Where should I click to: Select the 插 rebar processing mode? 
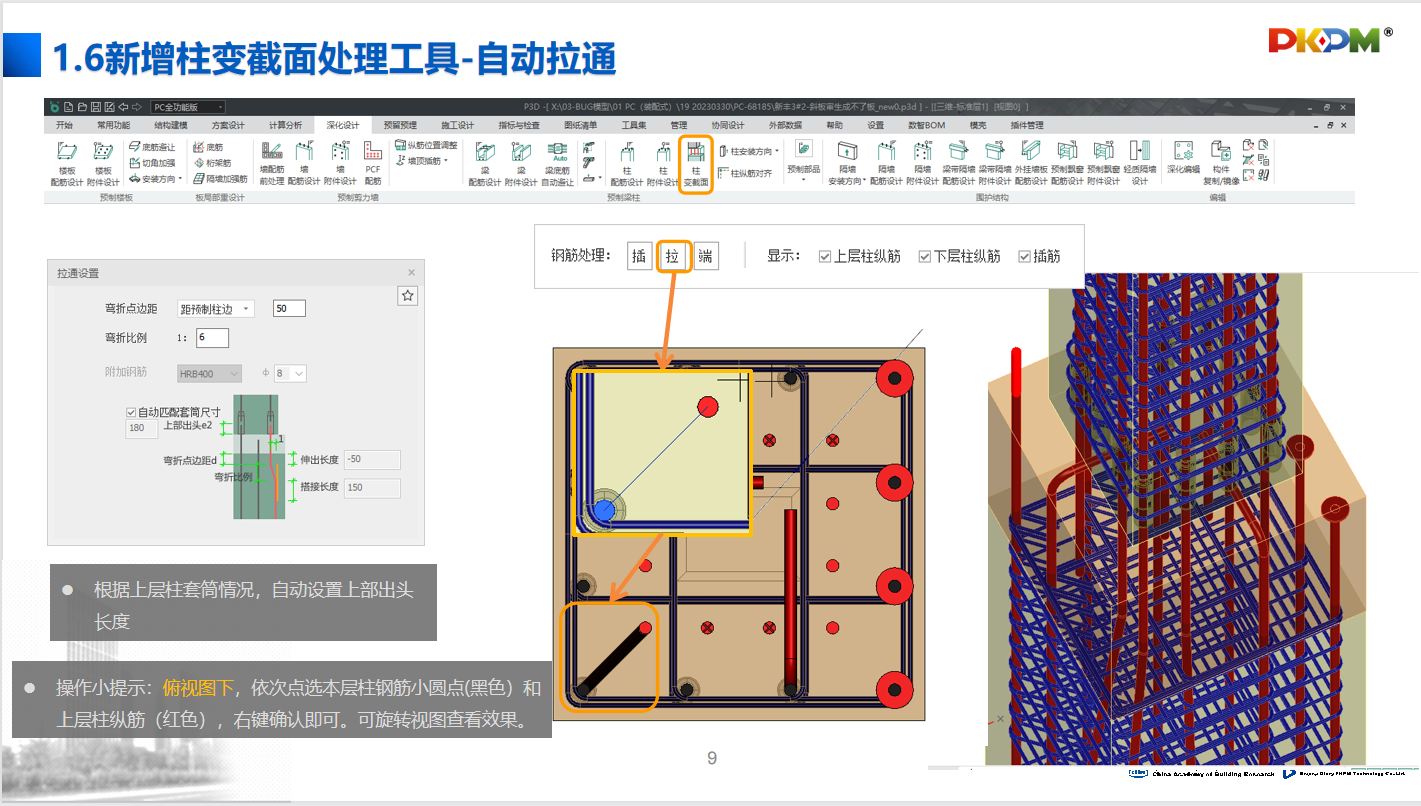pyautogui.click(x=639, y=256)
